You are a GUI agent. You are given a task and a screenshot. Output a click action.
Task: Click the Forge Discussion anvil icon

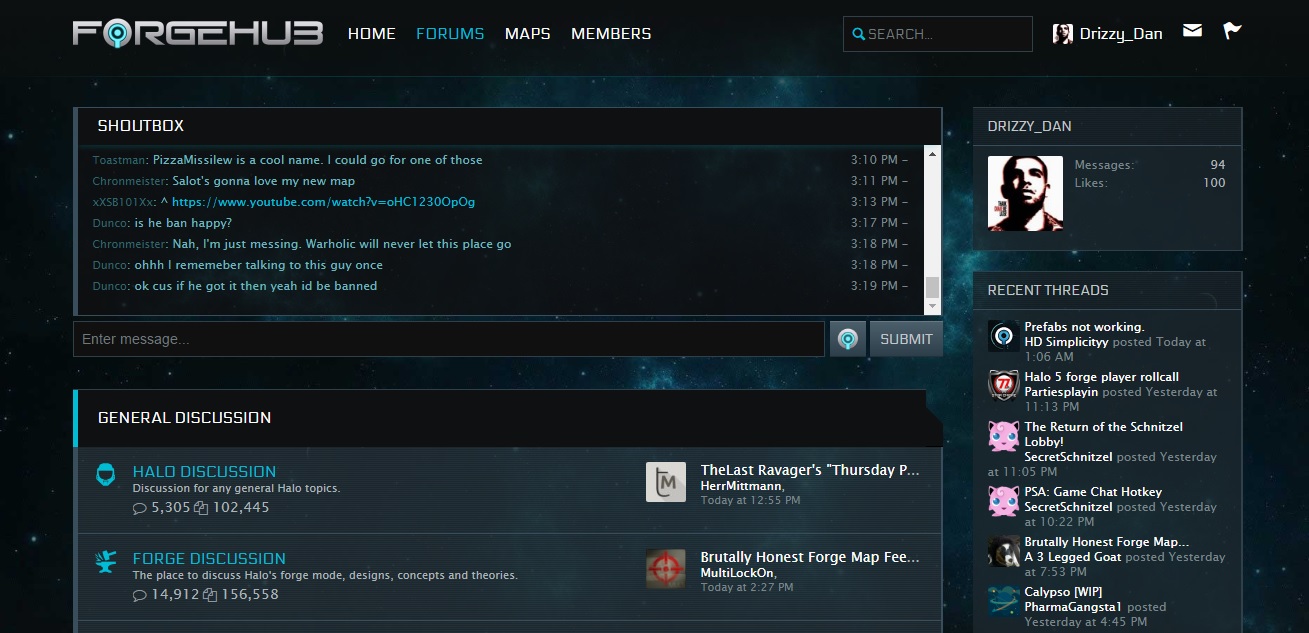point(104,563)
